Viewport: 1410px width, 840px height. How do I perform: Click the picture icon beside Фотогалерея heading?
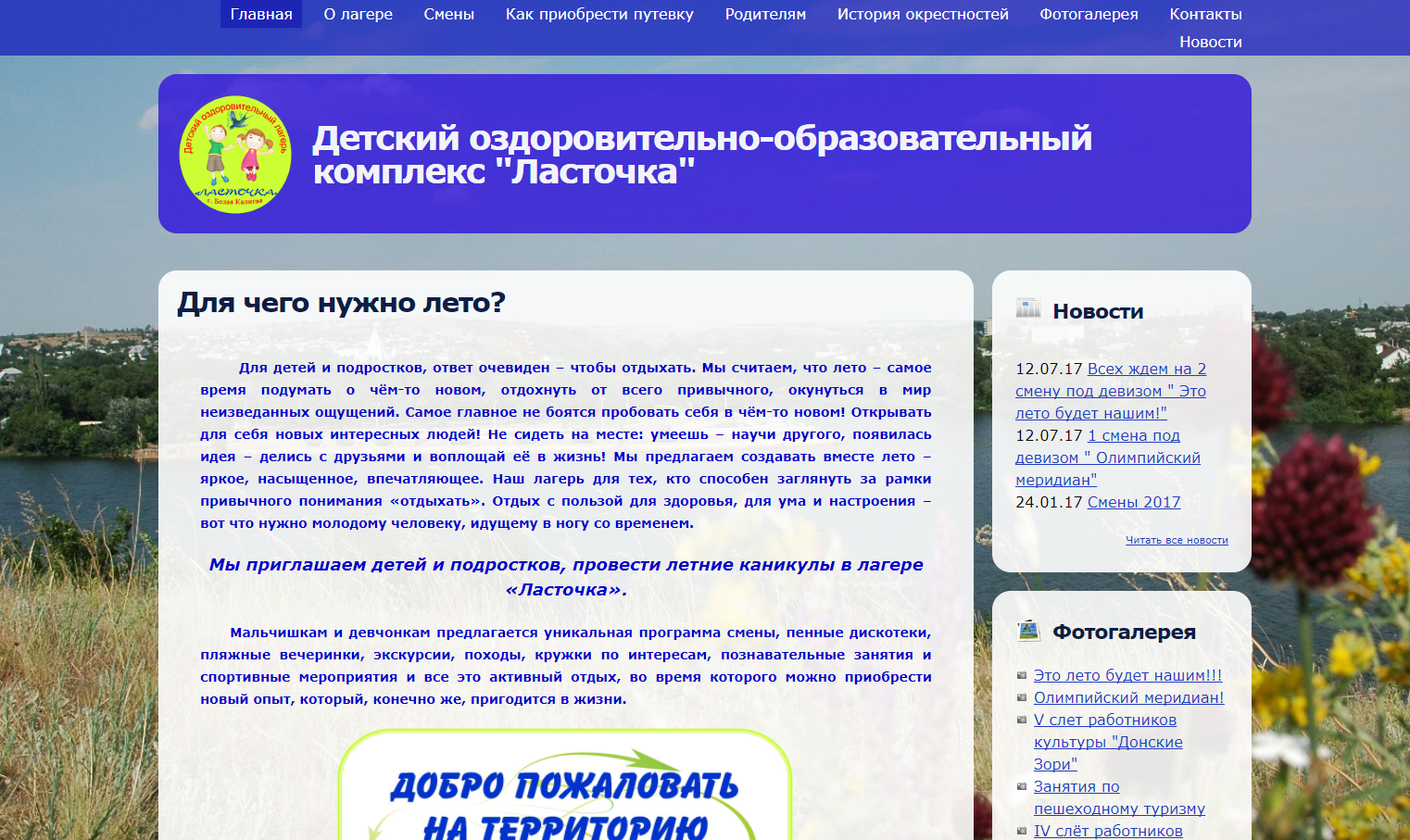coord(1028,631)
